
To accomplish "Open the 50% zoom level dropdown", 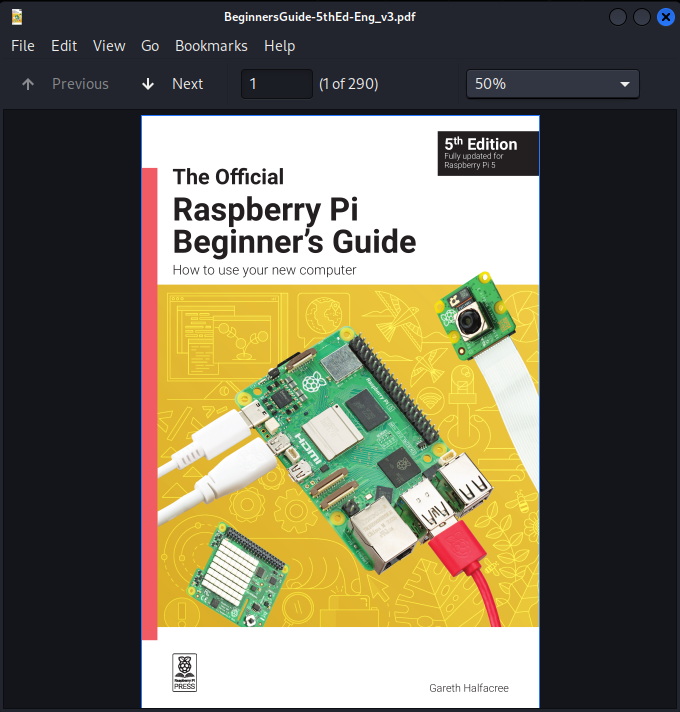I will [x=553, y=84].
